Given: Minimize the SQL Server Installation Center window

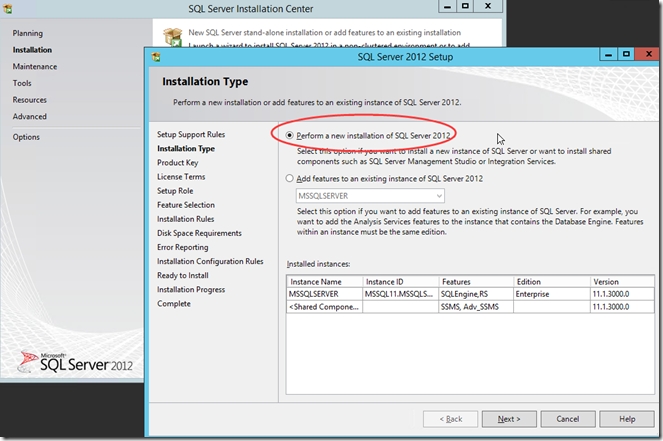Looking at the screenshot, I should pyautogui.click(x=447, y=6).
